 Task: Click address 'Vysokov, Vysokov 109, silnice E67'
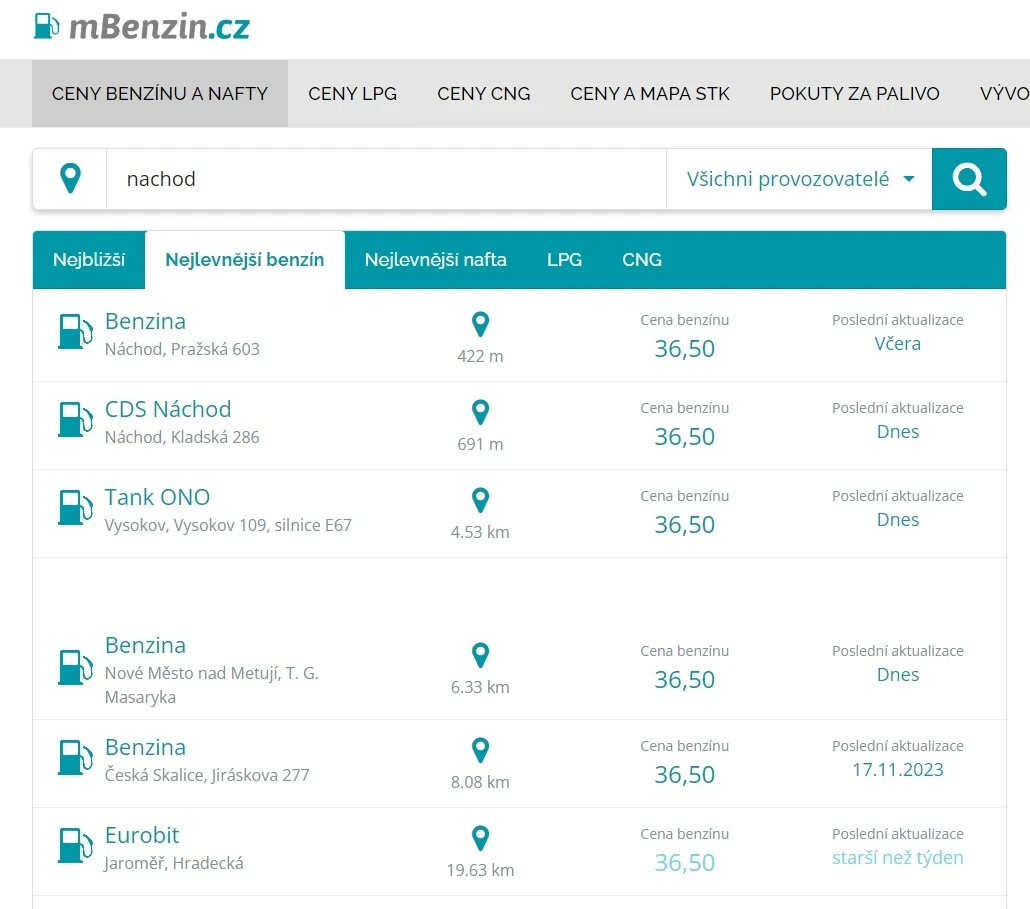[x=228, y=525]
